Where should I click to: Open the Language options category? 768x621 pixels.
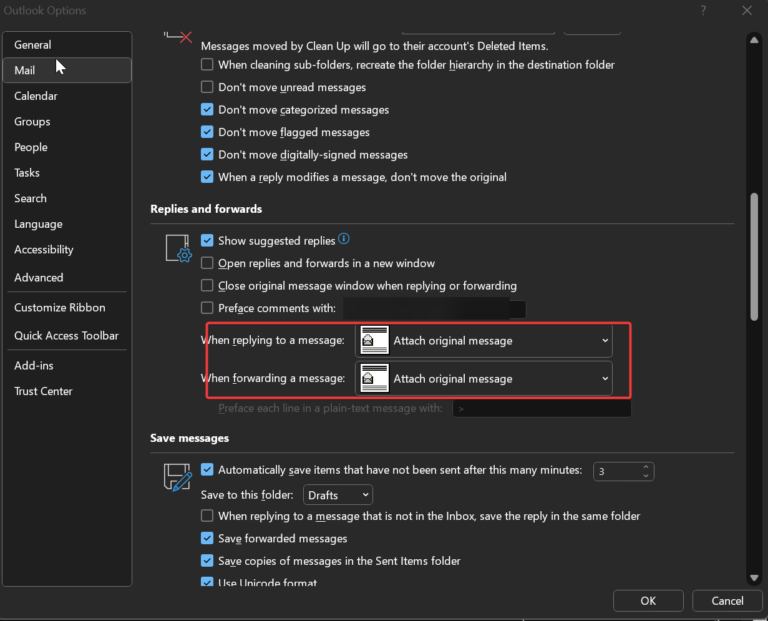(67, 224)
